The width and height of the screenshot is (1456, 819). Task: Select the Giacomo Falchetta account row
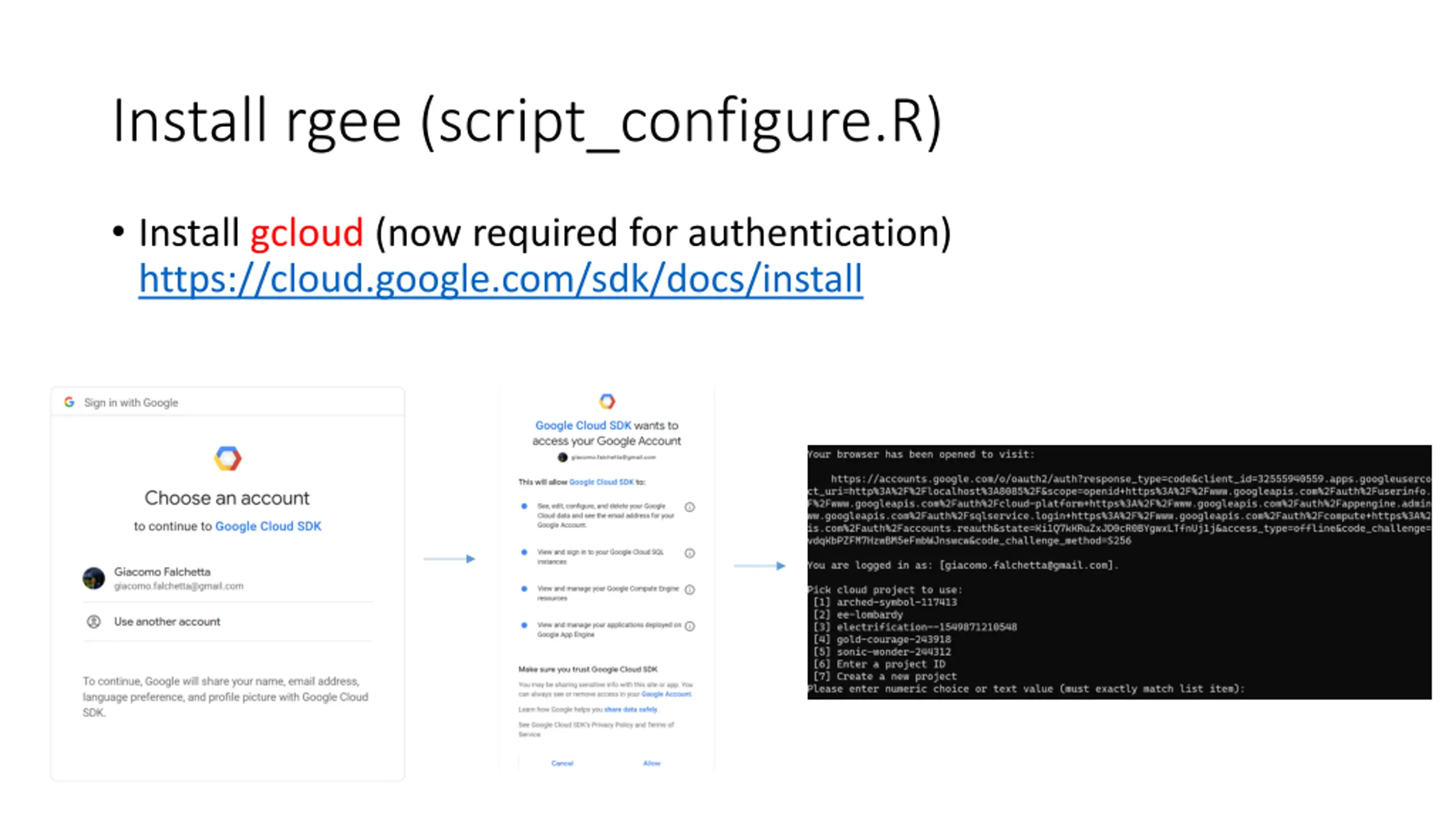[x=227, y=578]
